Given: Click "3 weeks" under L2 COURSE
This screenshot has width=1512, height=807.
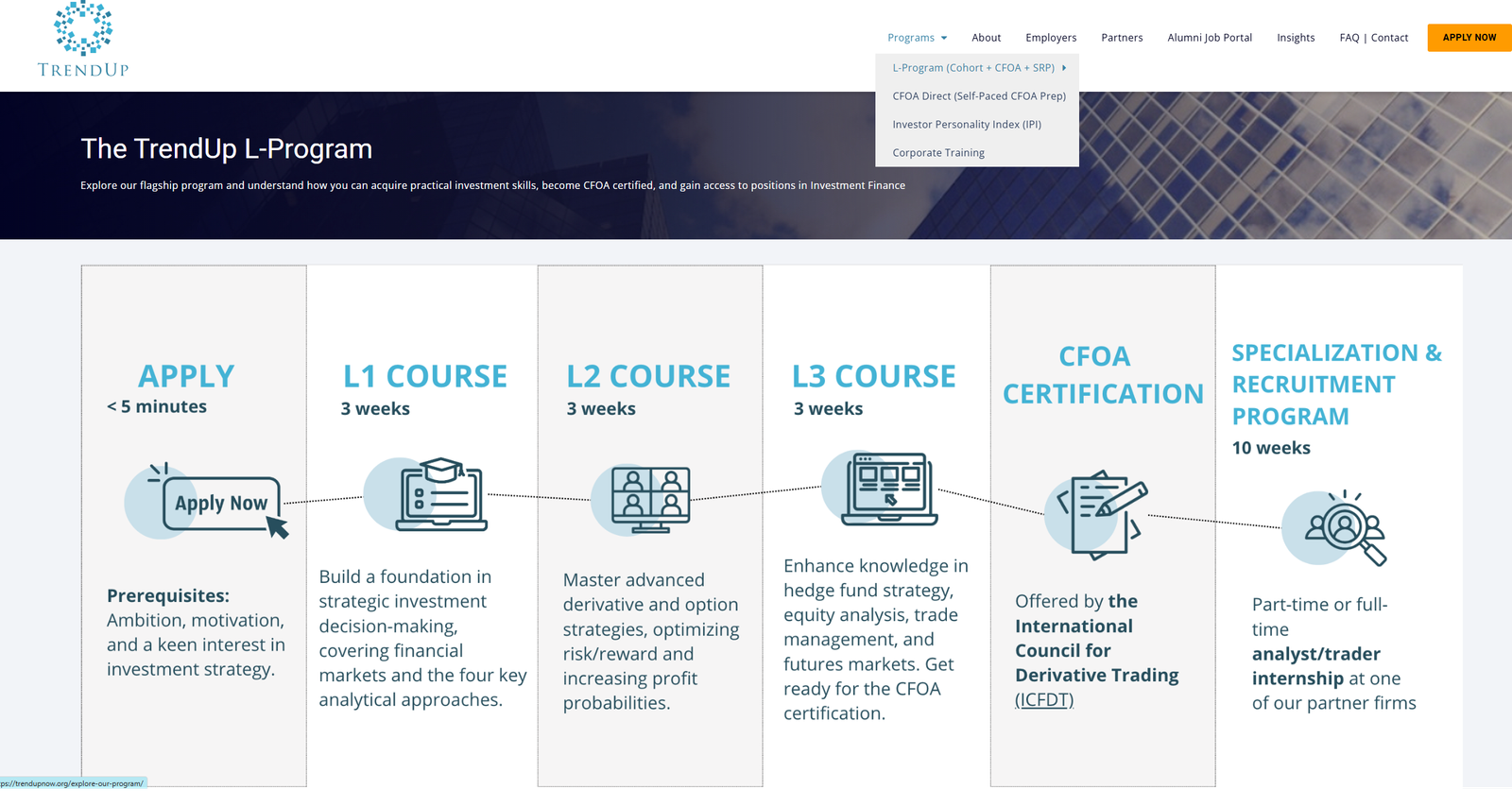Looking at the screenshot, I should coord(601,408).
